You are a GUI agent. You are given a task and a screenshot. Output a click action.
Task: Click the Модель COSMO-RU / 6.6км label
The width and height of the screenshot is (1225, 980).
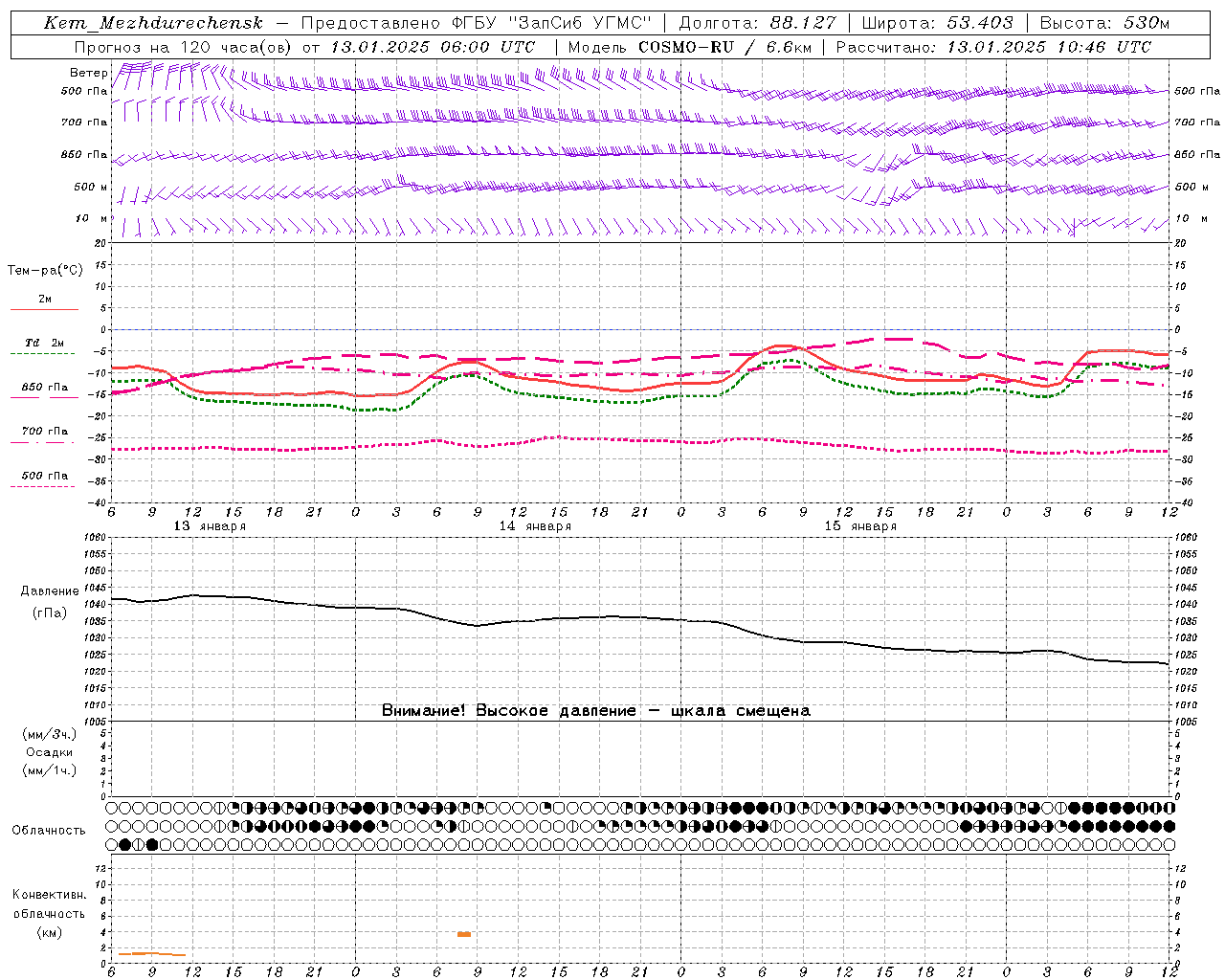tap(689, 47)
